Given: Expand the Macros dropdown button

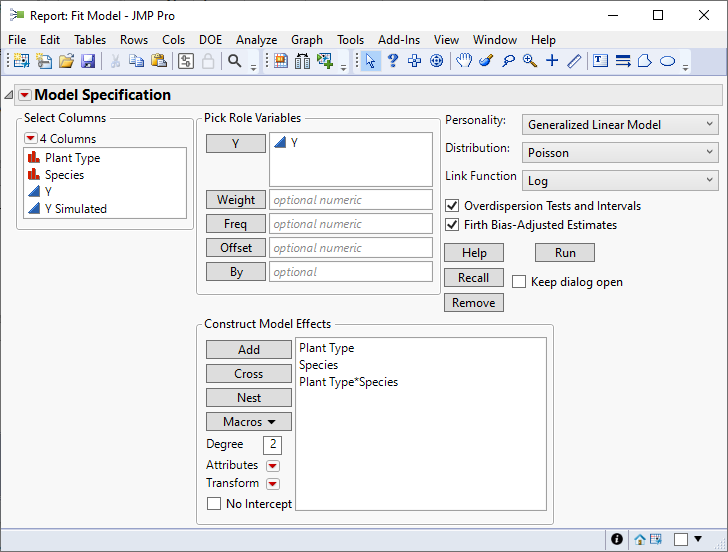Looking at the screenshot, I should coord(249,422).
